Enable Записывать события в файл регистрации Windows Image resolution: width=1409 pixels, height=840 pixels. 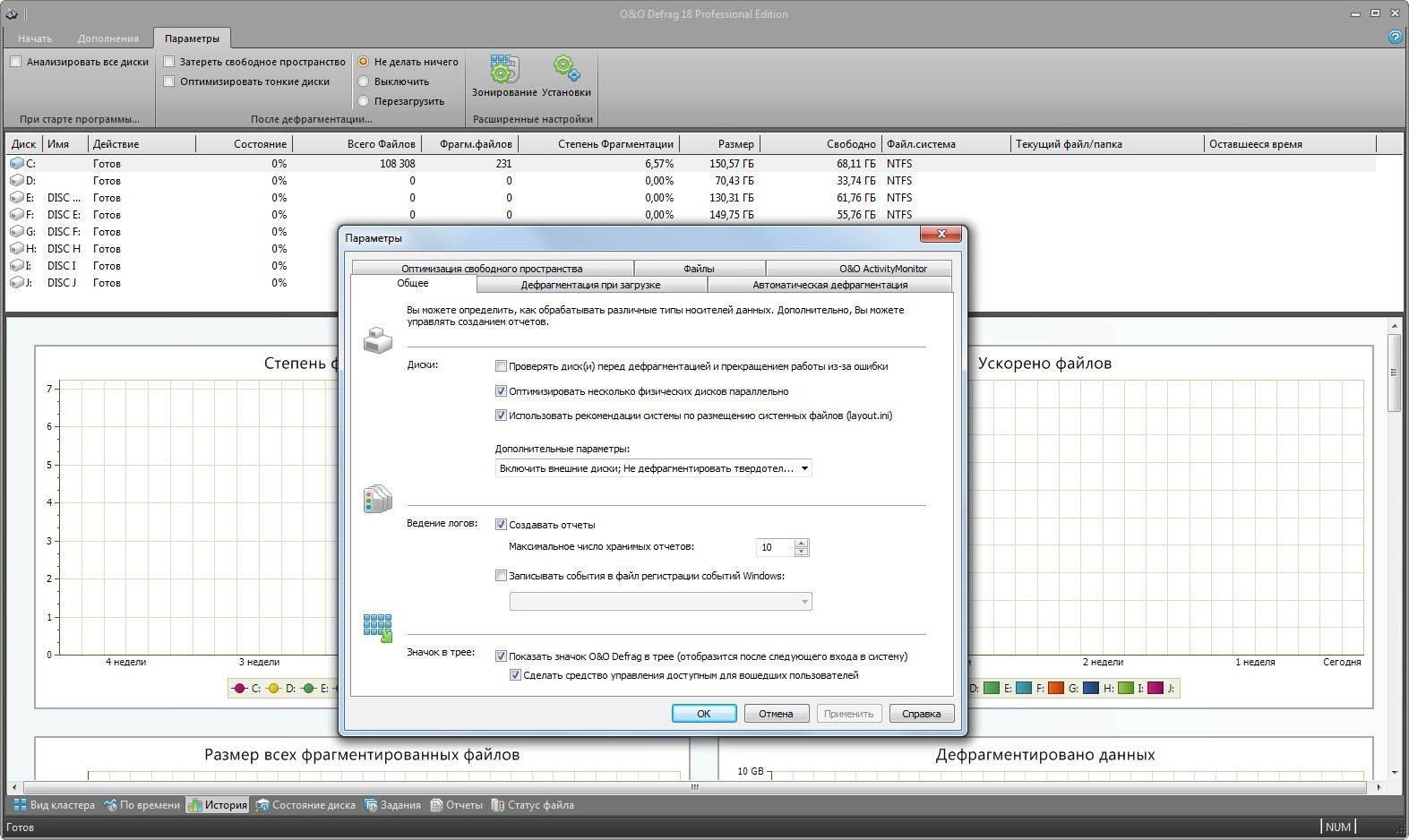501,576
